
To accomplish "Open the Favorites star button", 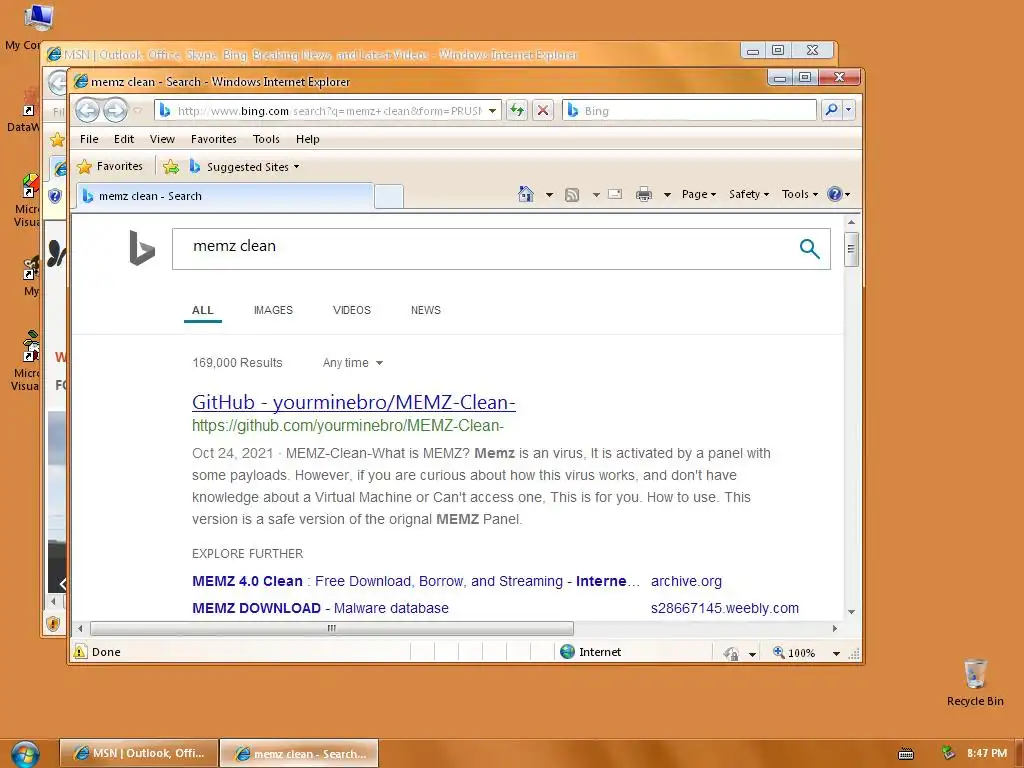I will click(x=110, y=167).
